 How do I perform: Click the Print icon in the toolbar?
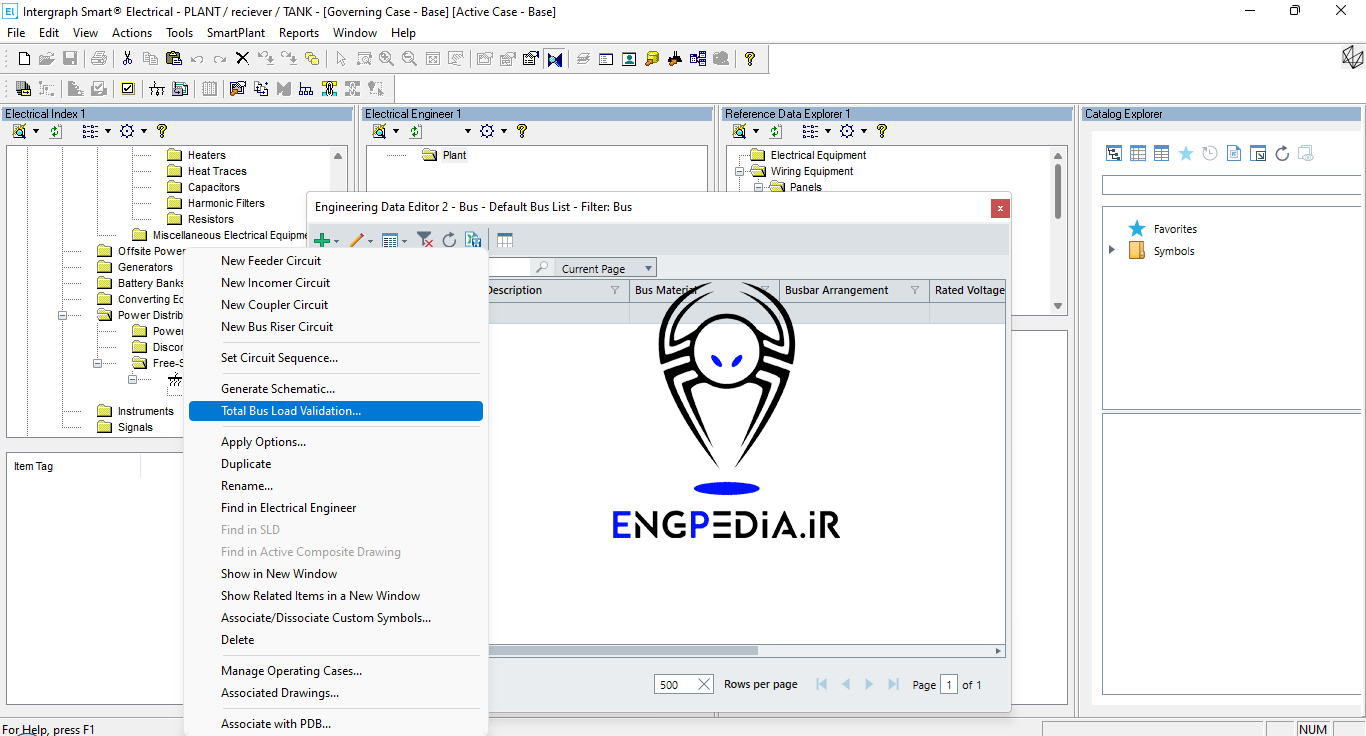pyautogui.click(x=99, y=59)
